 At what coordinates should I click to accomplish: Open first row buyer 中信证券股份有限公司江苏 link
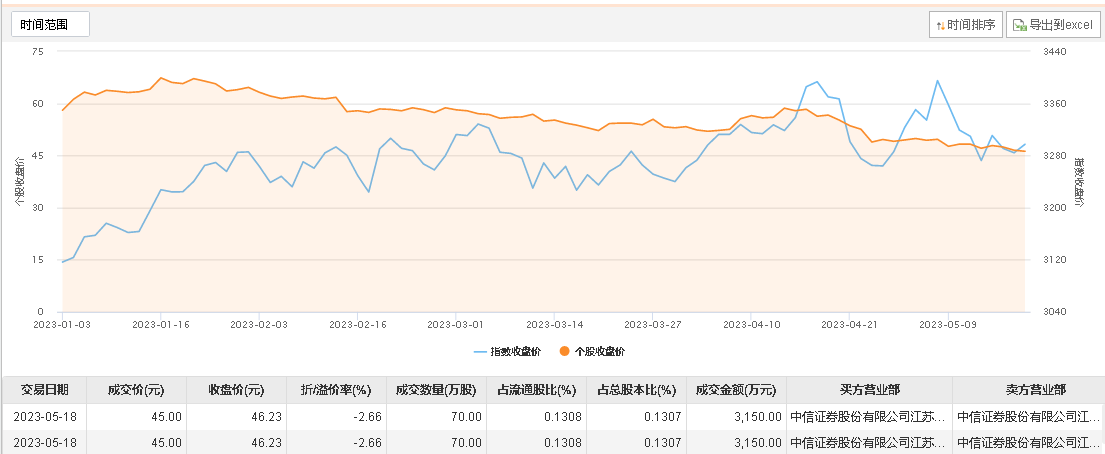867,417
